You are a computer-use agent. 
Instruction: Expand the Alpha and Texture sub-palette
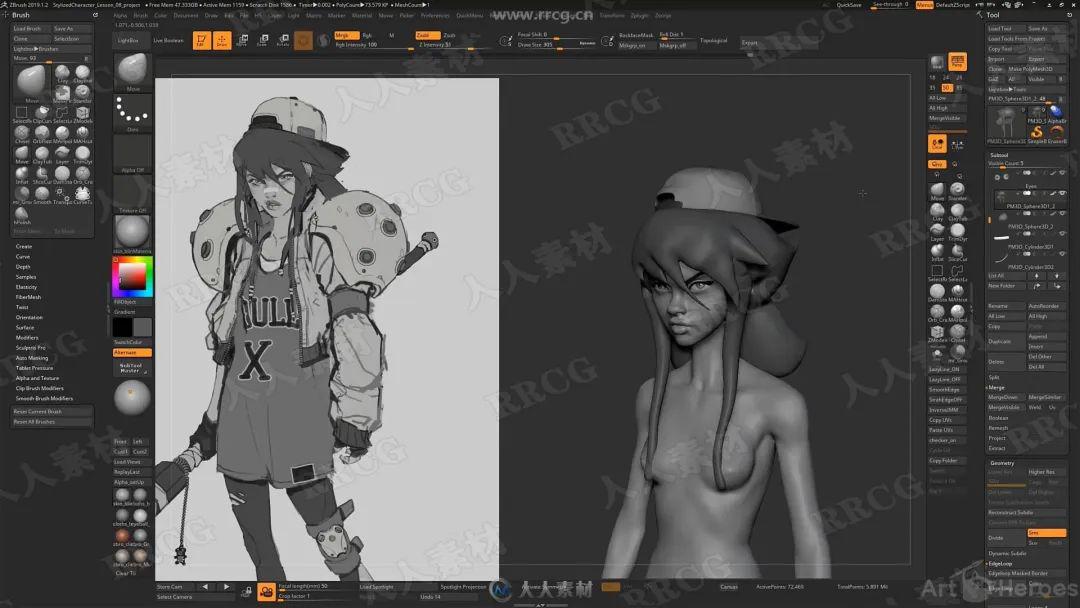37,378
